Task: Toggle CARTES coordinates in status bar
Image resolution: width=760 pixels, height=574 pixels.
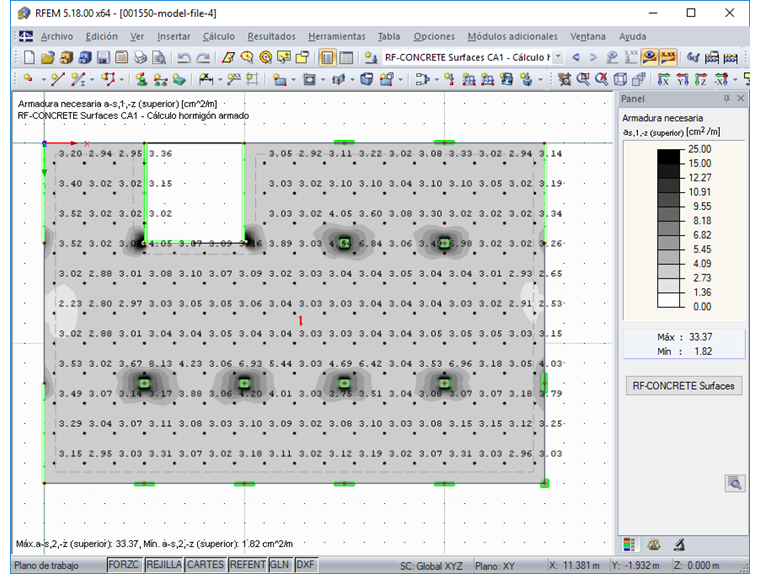Action: (206, 564)
